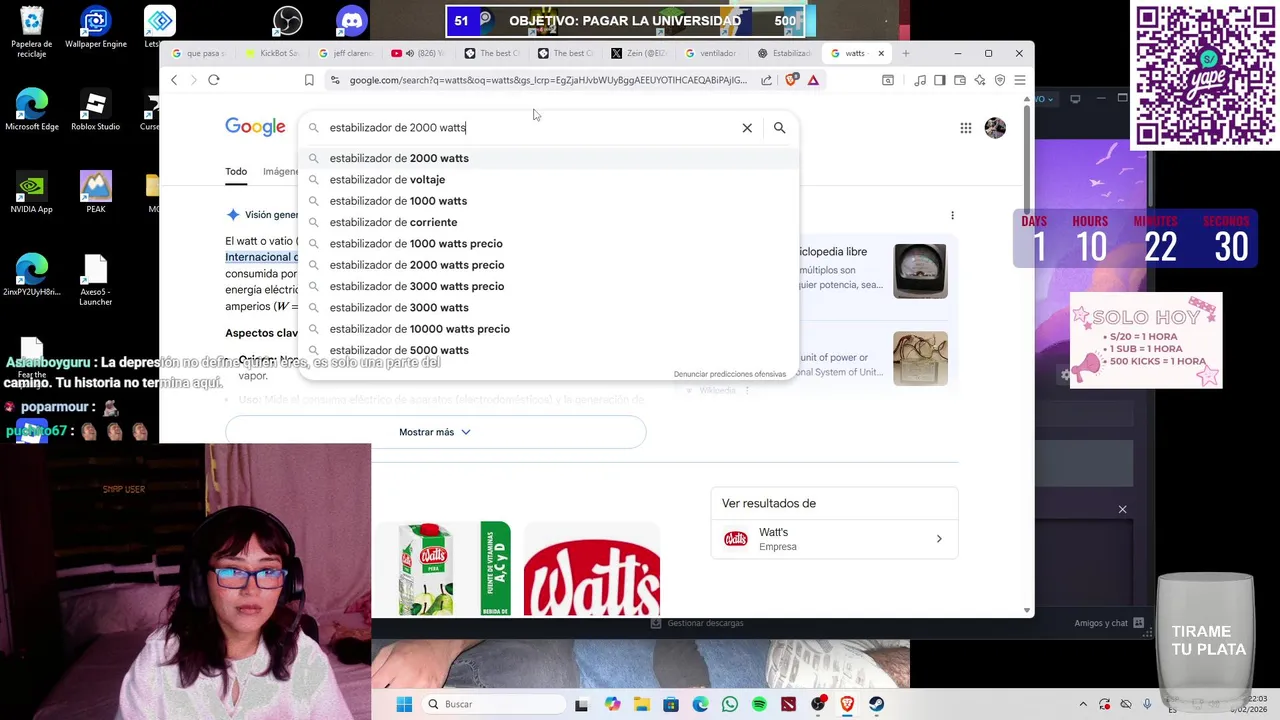
Task: Click the Watt's red logo image
Action: [591, 569]
